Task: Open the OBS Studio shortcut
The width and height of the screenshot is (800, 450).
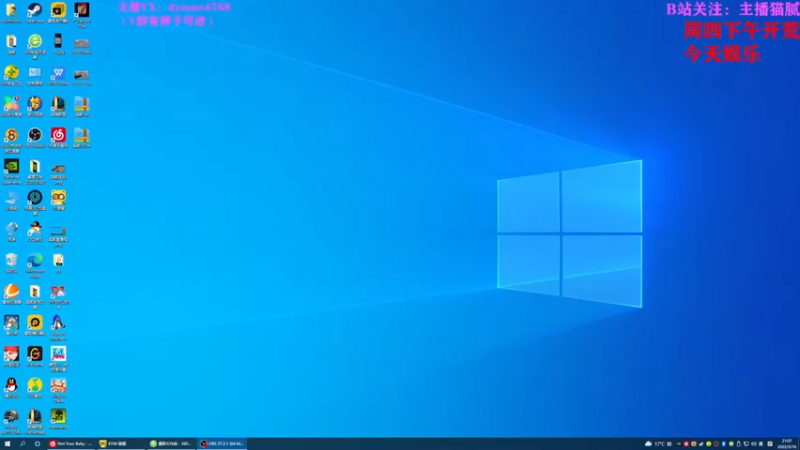Action: [35, 137]
